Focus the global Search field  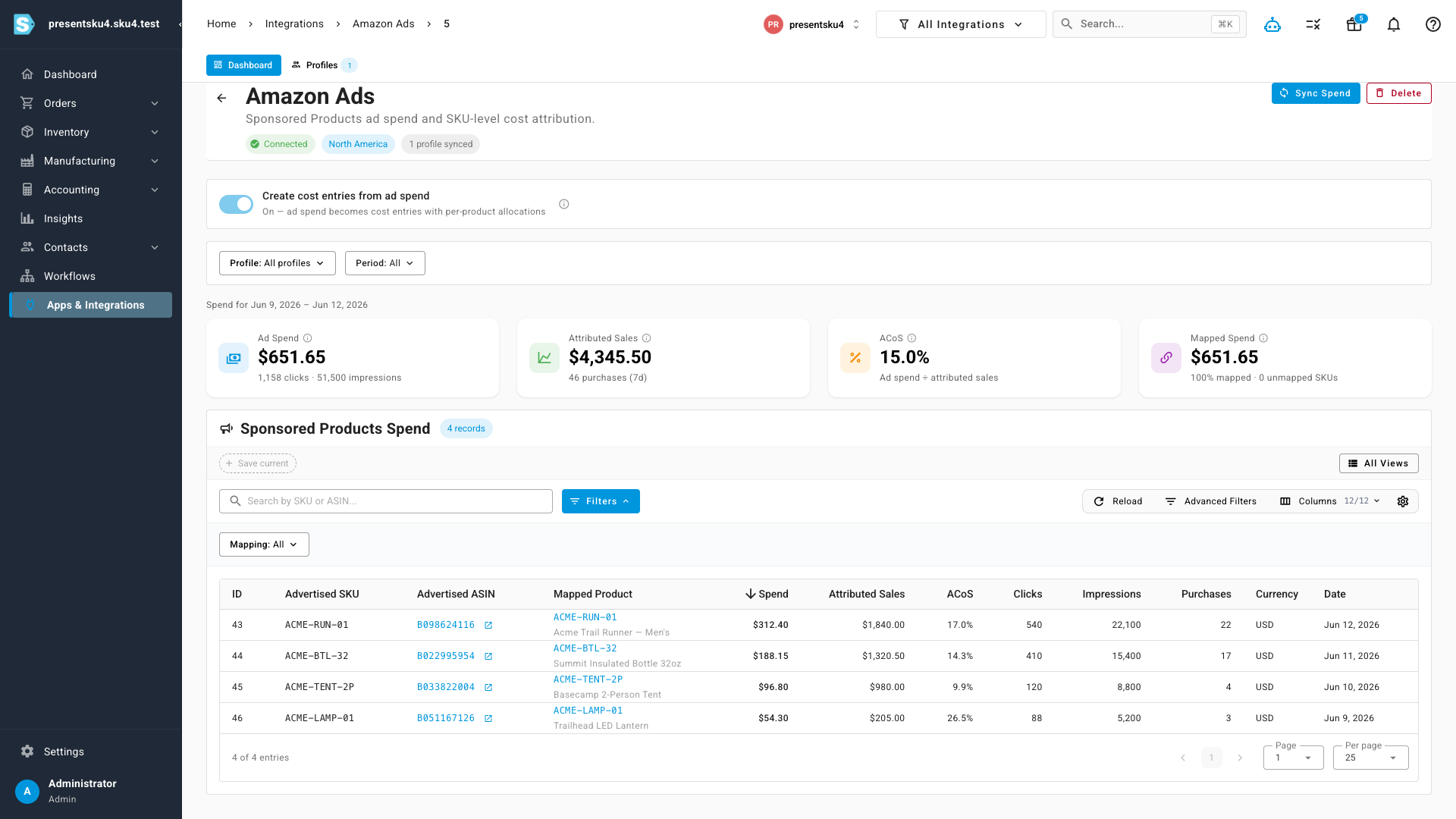coord(1150,24)
